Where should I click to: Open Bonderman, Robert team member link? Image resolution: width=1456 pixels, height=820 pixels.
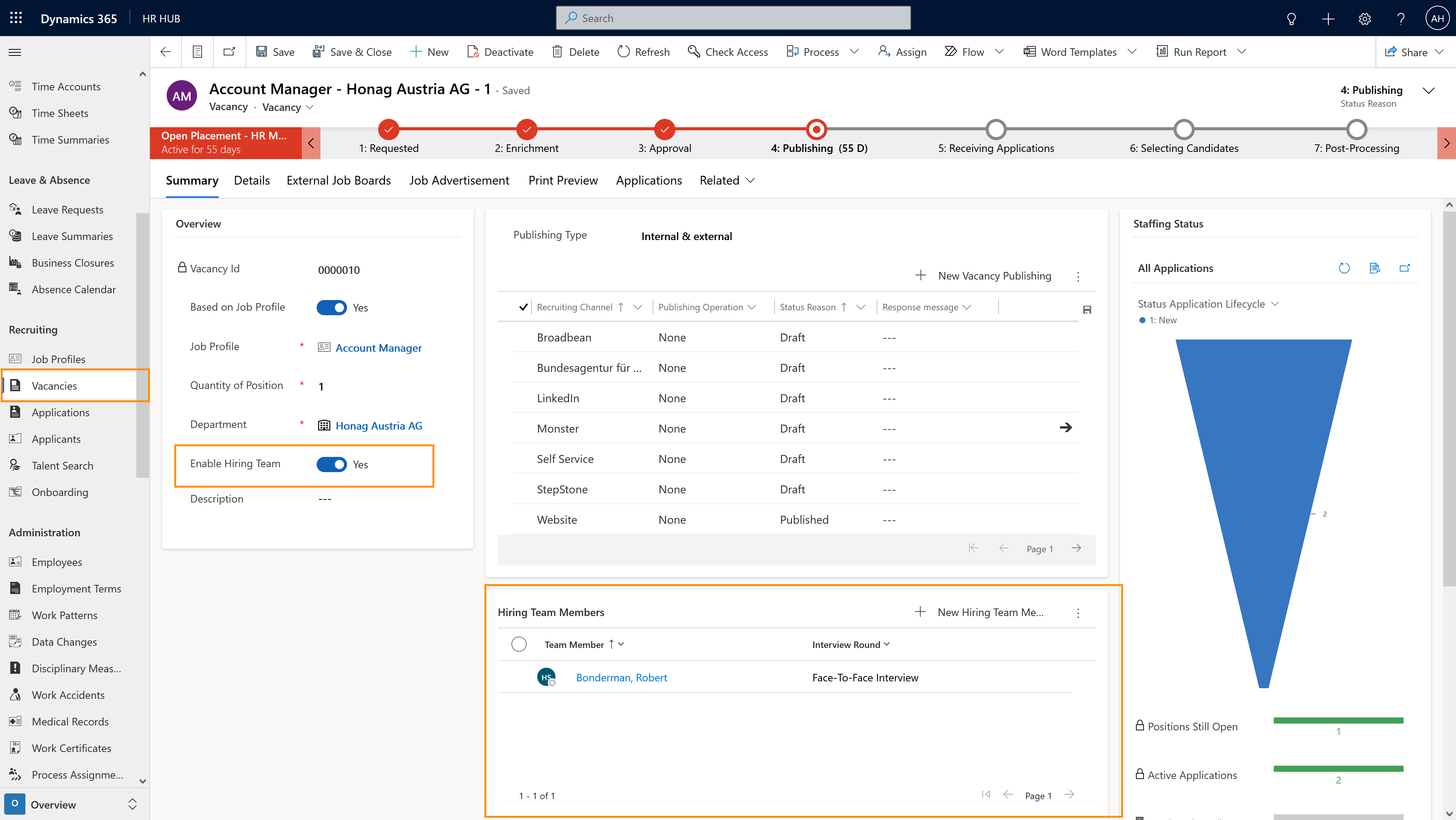click(x=621, y=678)
